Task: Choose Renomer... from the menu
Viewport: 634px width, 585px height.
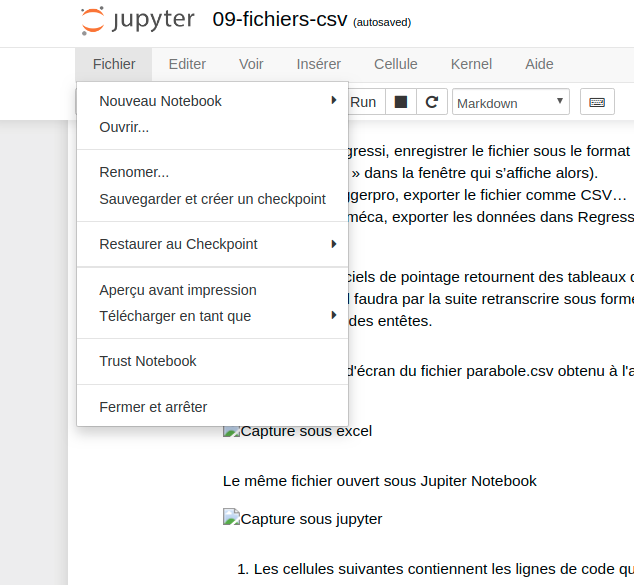Action: [x=212, y=172]
